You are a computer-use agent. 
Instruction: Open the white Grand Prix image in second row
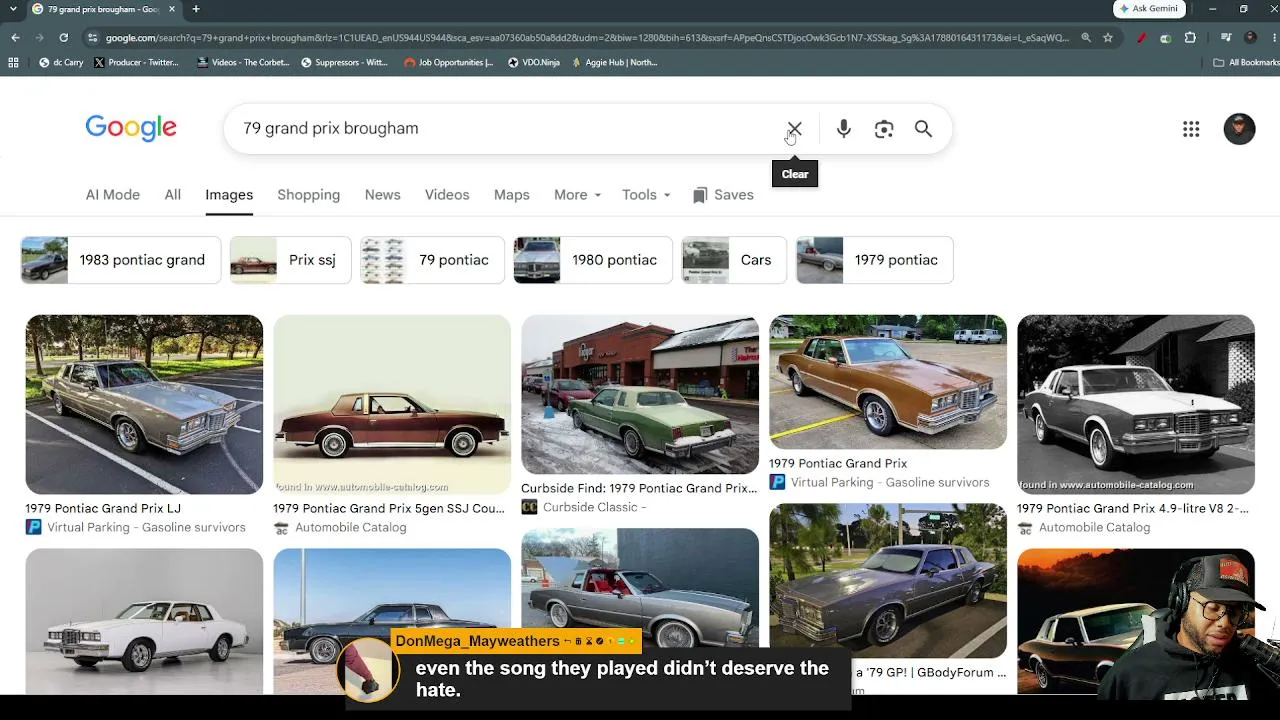tap(144, 621)
